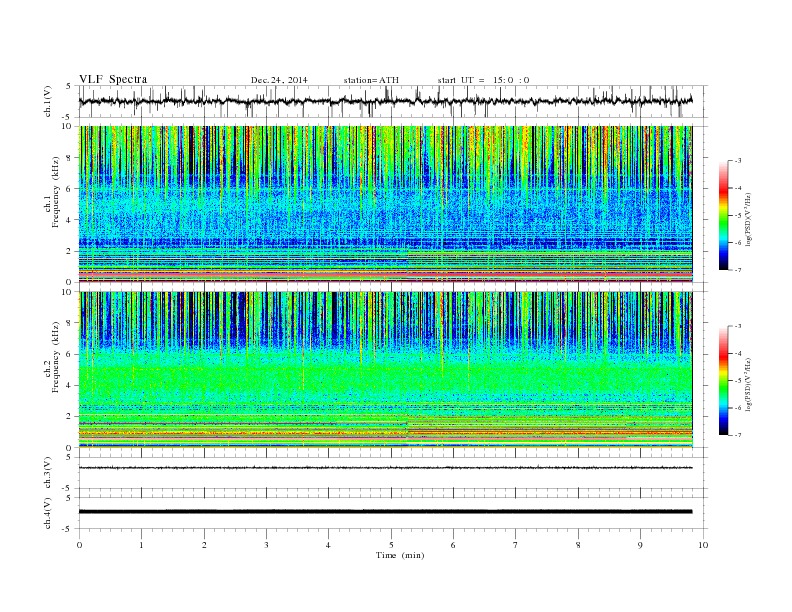The width and height of the screenshot is (792, 612).
Task: Click the "VLF Spectra" plot title
Action: click(x=113, y=79)
